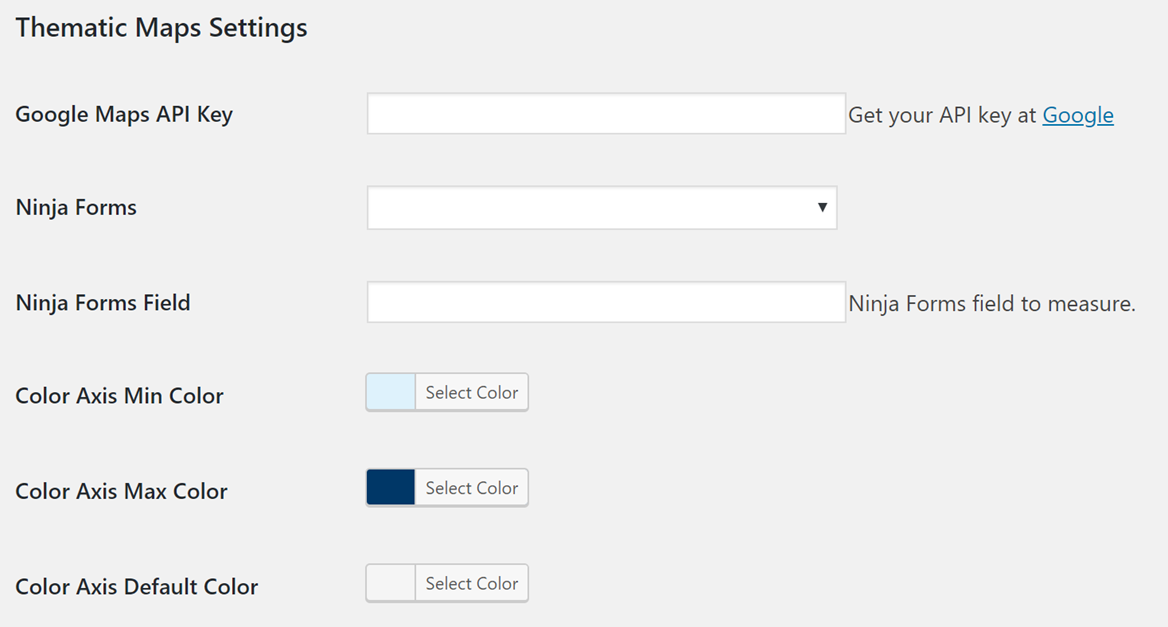Click the Ninja Forms dropdown arrow
This screenshot has height=627, width=1168.
[x=822, y=208]
